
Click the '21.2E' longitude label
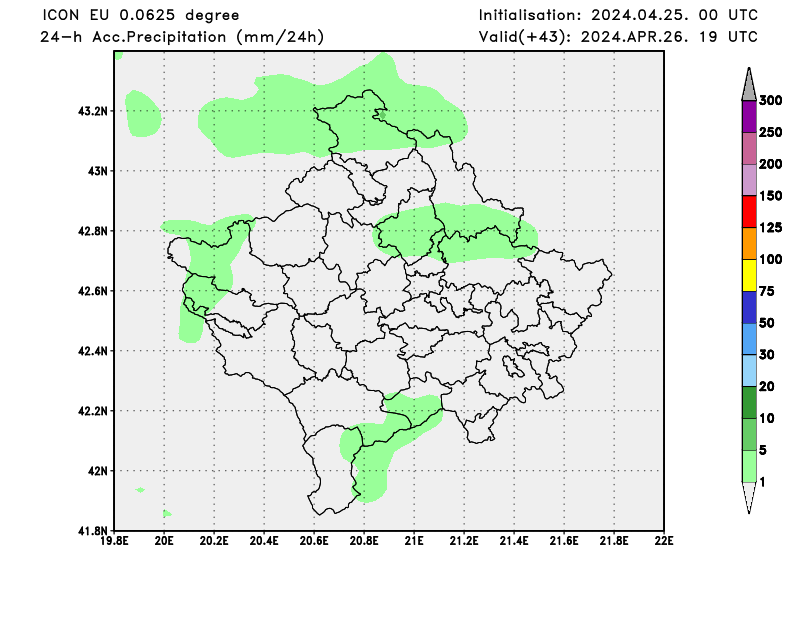point(464,540)
